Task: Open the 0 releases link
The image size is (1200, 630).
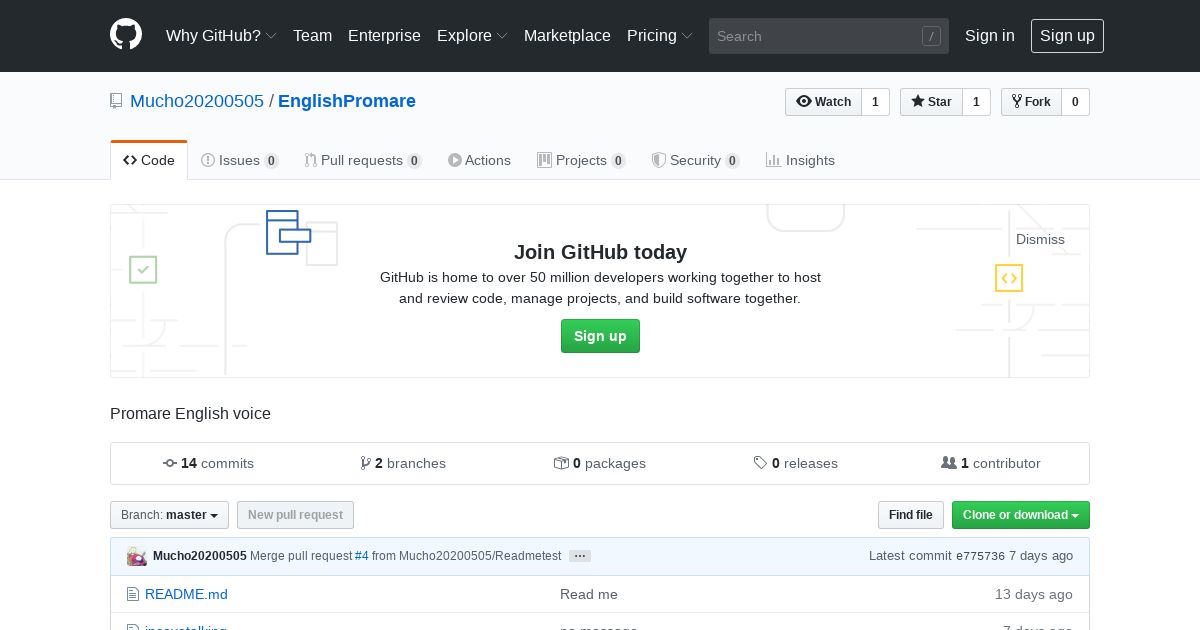Action: [x=796, y=463]
